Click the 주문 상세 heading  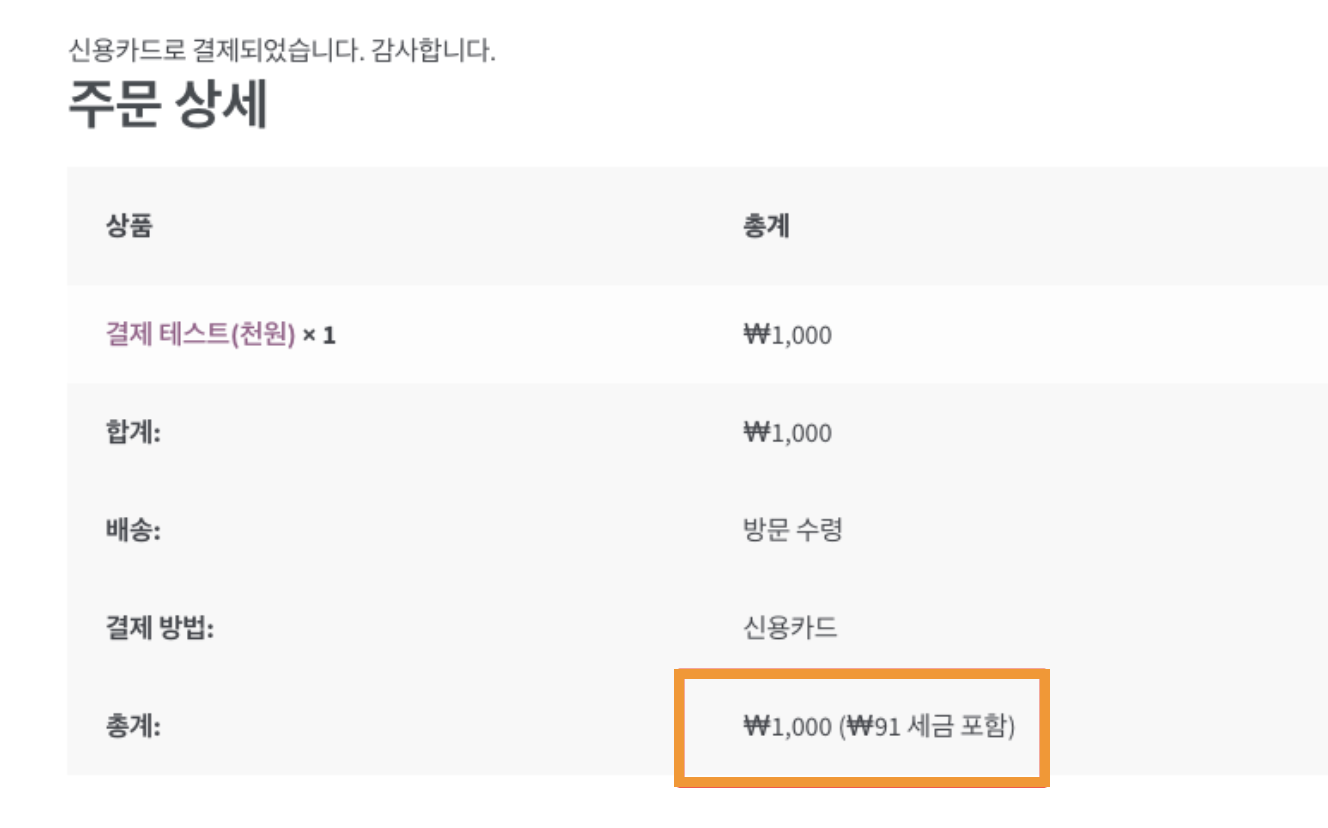[168, 104]
